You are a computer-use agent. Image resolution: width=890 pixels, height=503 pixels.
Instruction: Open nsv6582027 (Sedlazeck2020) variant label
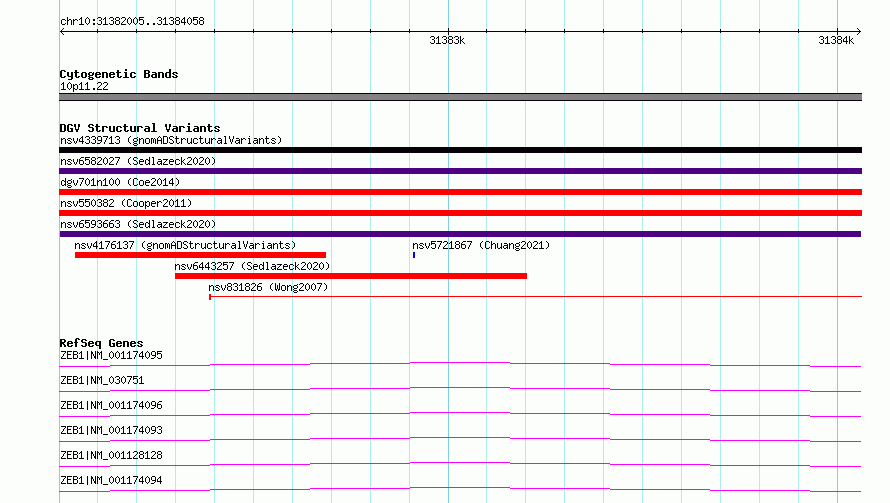click(138, 161)
